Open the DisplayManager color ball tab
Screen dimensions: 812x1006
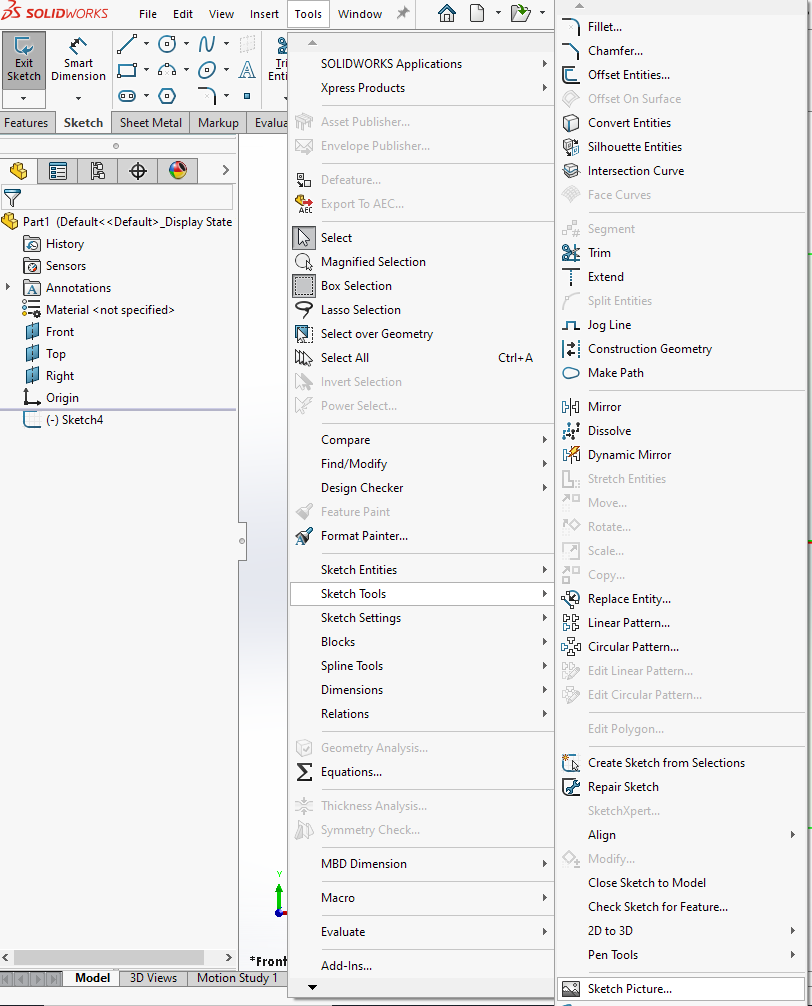pos(178,171)
